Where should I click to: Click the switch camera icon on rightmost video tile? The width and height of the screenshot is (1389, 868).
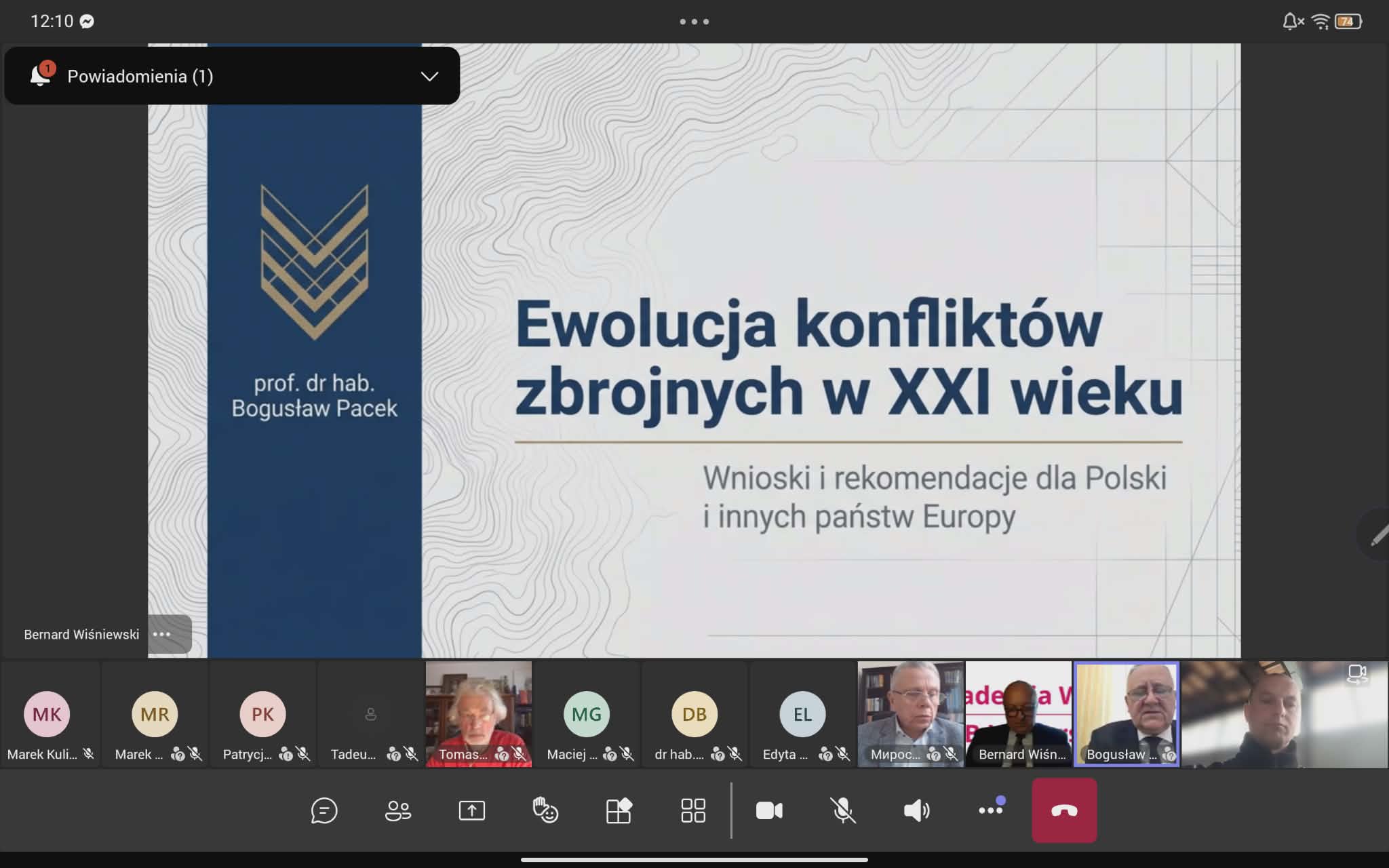(x=1358, y=674)
